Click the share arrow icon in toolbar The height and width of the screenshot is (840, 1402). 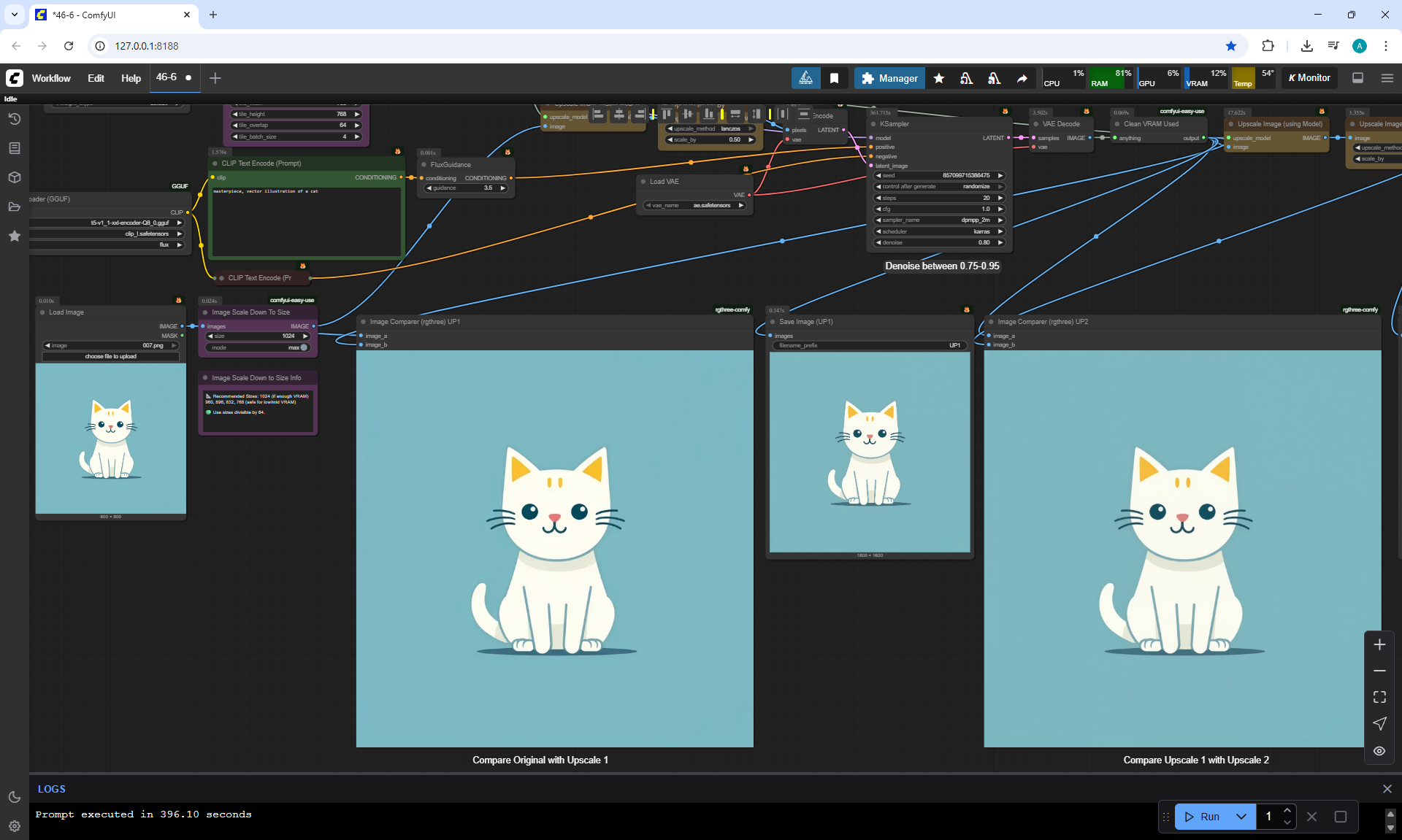[1022, 78]
